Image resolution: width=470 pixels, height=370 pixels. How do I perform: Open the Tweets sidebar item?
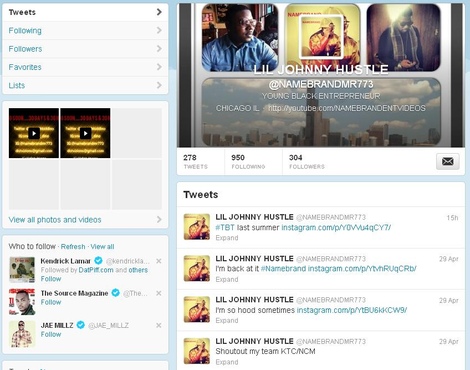coord(85,12)
